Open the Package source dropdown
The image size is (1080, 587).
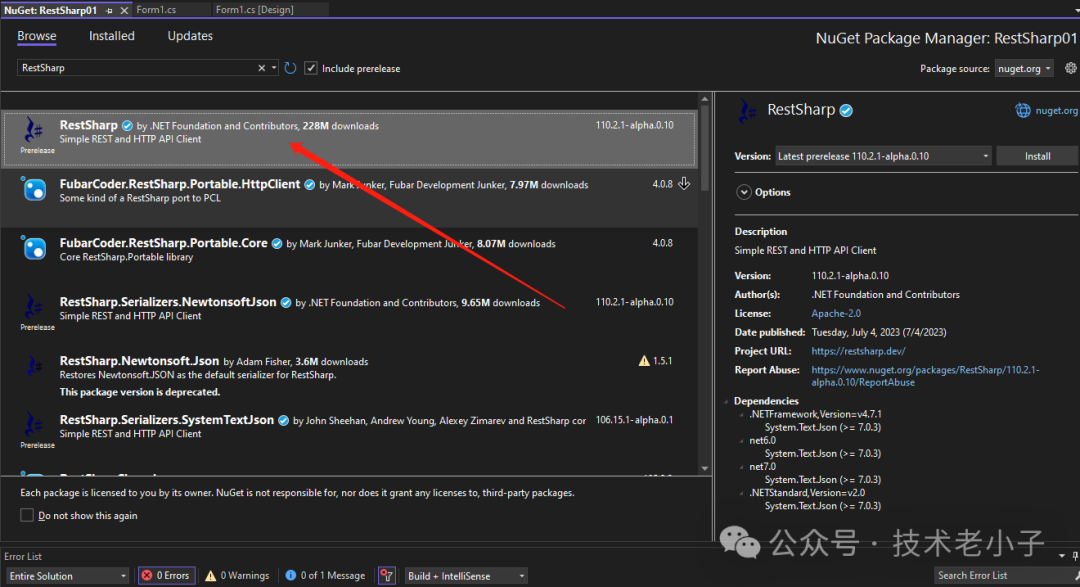(1024, 68)
